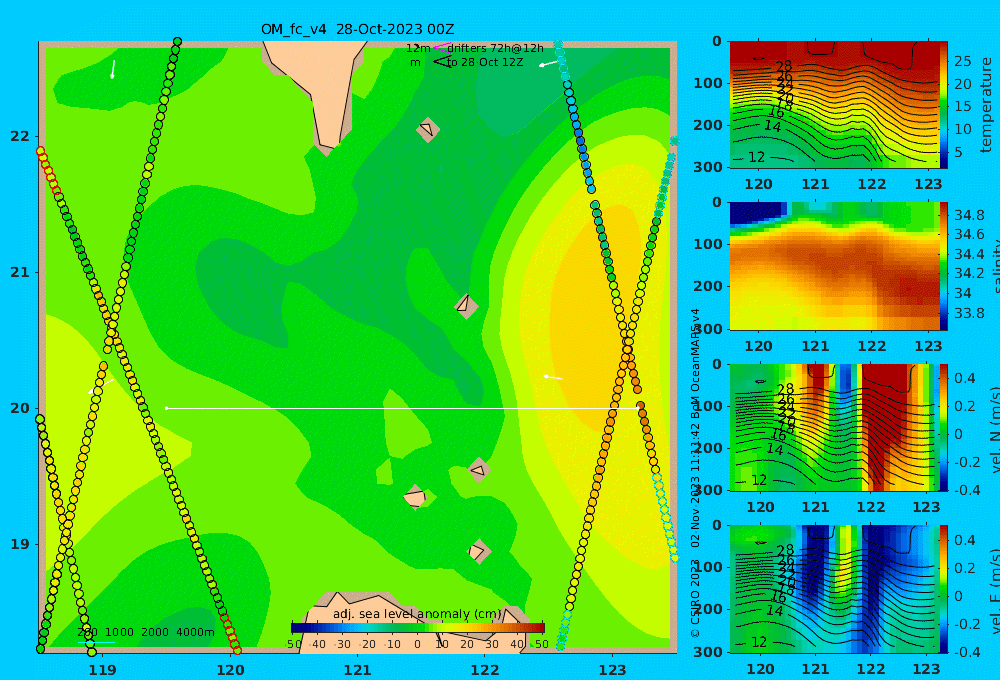Screen dimensions: 1000x680
Task: Click longitude tick label 122 on main map
Action: (x=485, y=670)
